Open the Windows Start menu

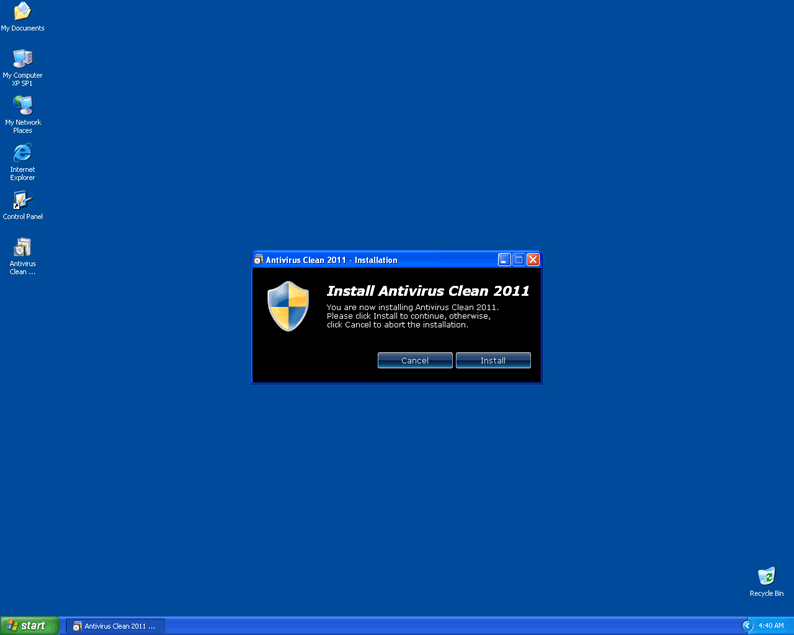pyautogui.click(x=29, y=625)
